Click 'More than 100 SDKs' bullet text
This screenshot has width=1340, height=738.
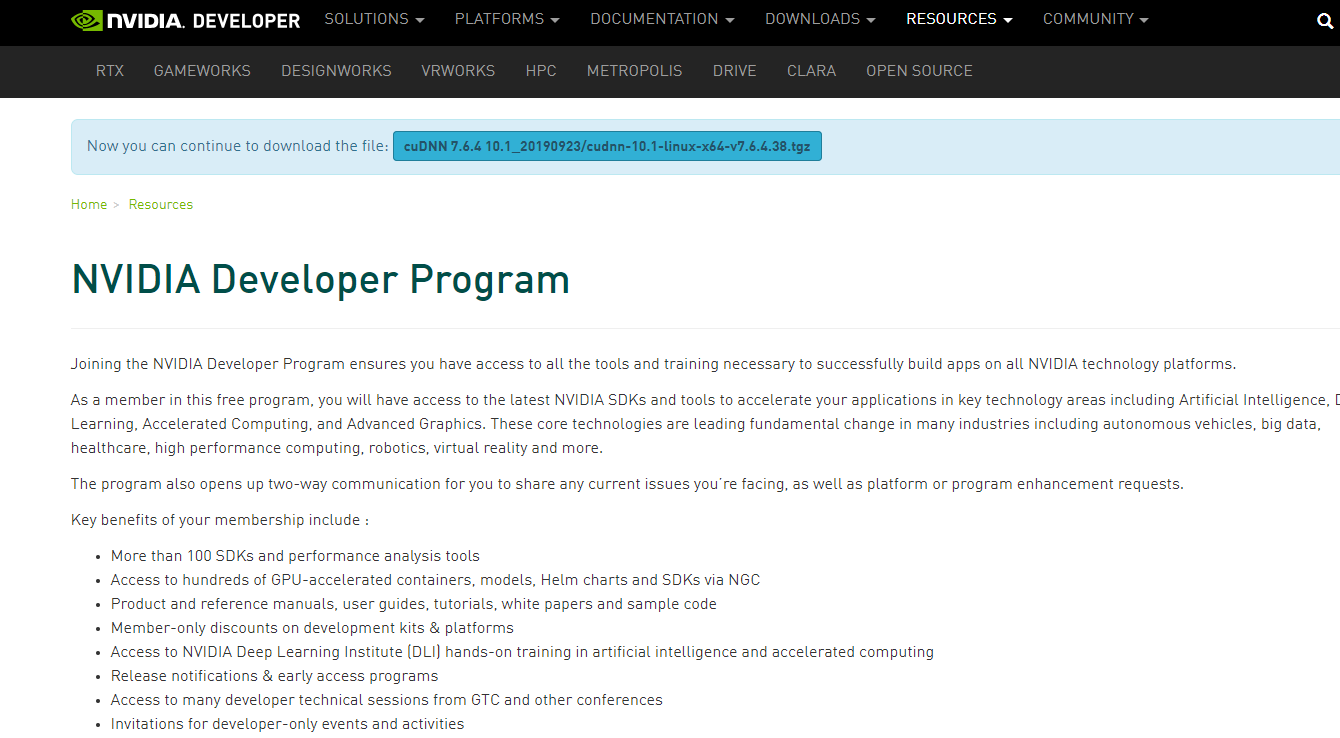click(295, 556)
